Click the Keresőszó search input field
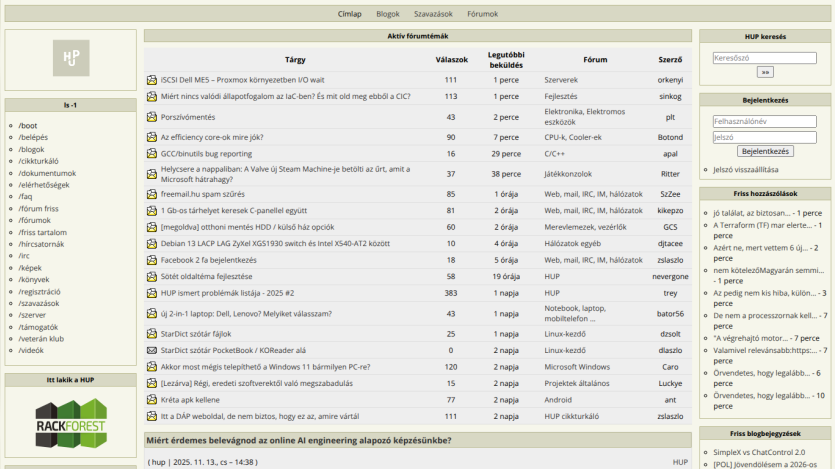 tap(765, 58)
